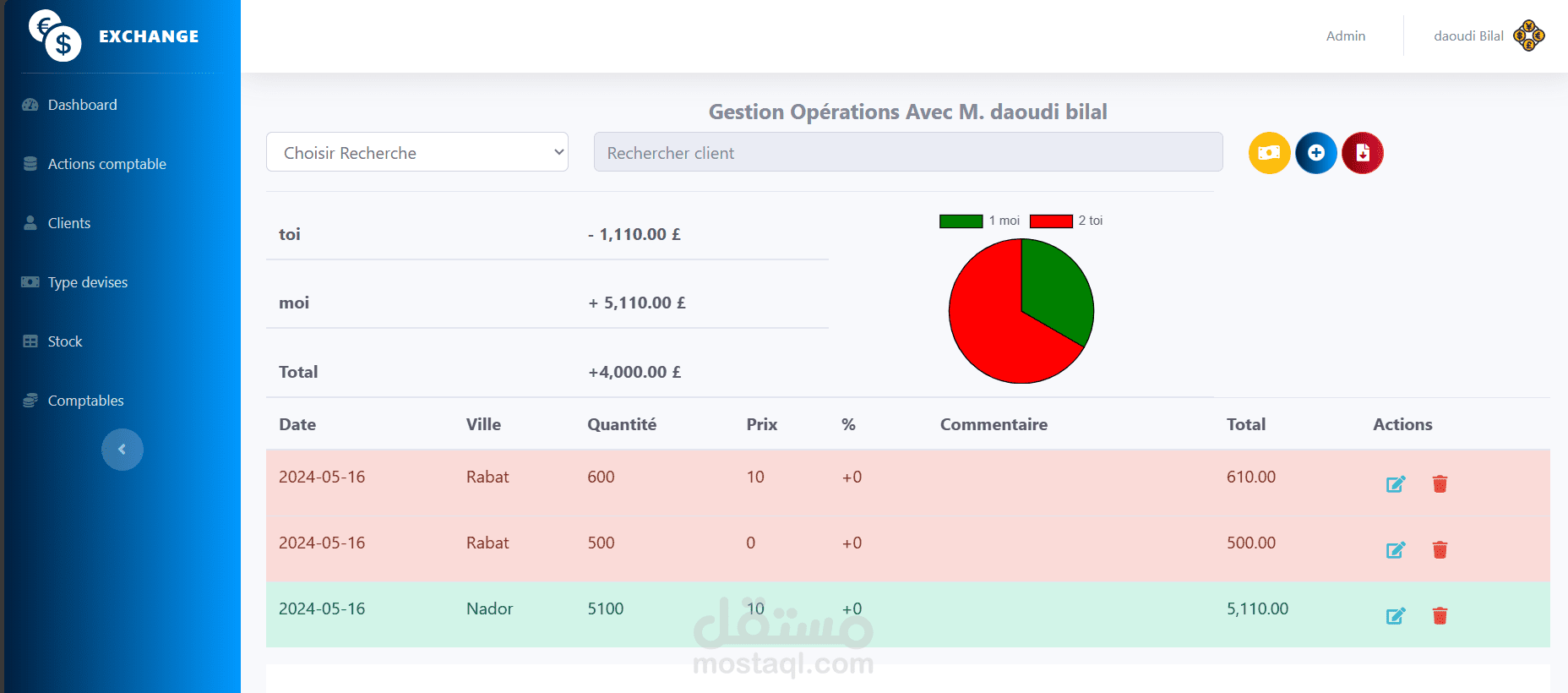Viewport: 1568px width, 693px height.
Task: Click the yellow money bill button
Action: point(1269,153)
